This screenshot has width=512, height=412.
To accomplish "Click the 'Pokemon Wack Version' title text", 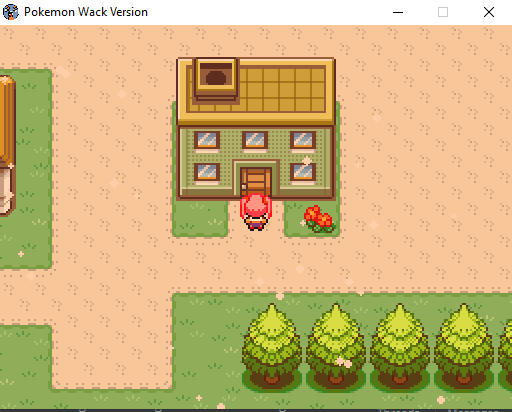I will coord(86,12).
